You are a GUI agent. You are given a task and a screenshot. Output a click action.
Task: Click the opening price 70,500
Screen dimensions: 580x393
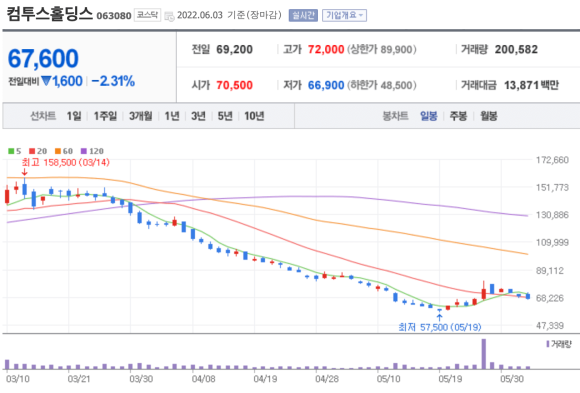point(235,85)
